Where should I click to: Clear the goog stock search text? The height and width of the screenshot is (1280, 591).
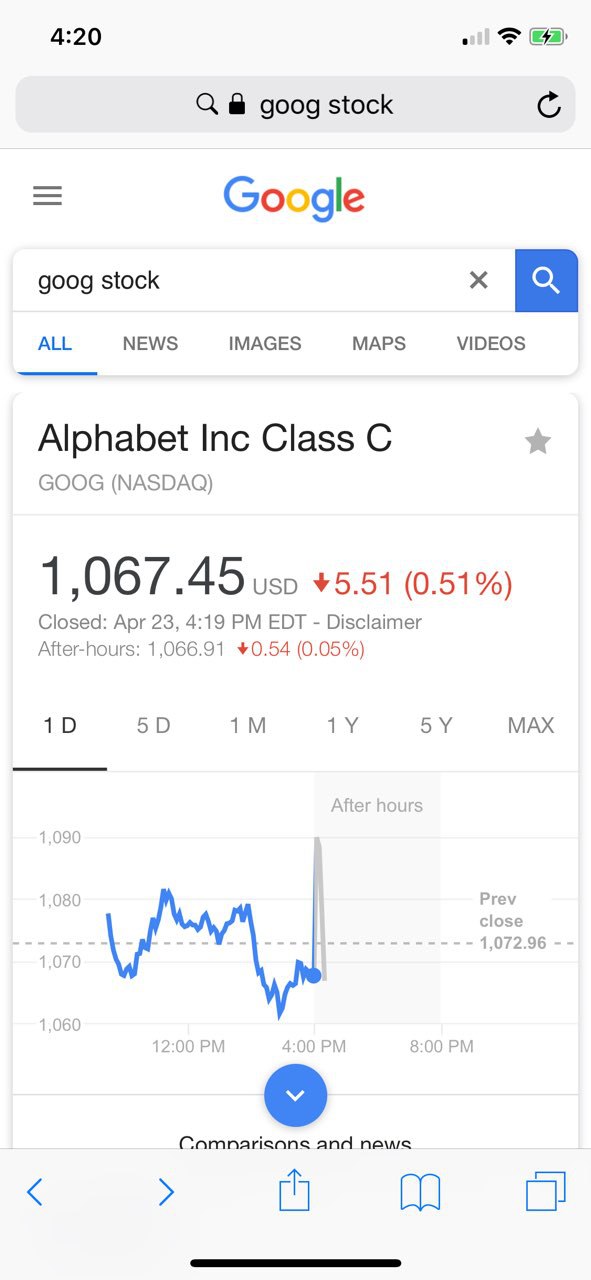(x=479, y=281)
